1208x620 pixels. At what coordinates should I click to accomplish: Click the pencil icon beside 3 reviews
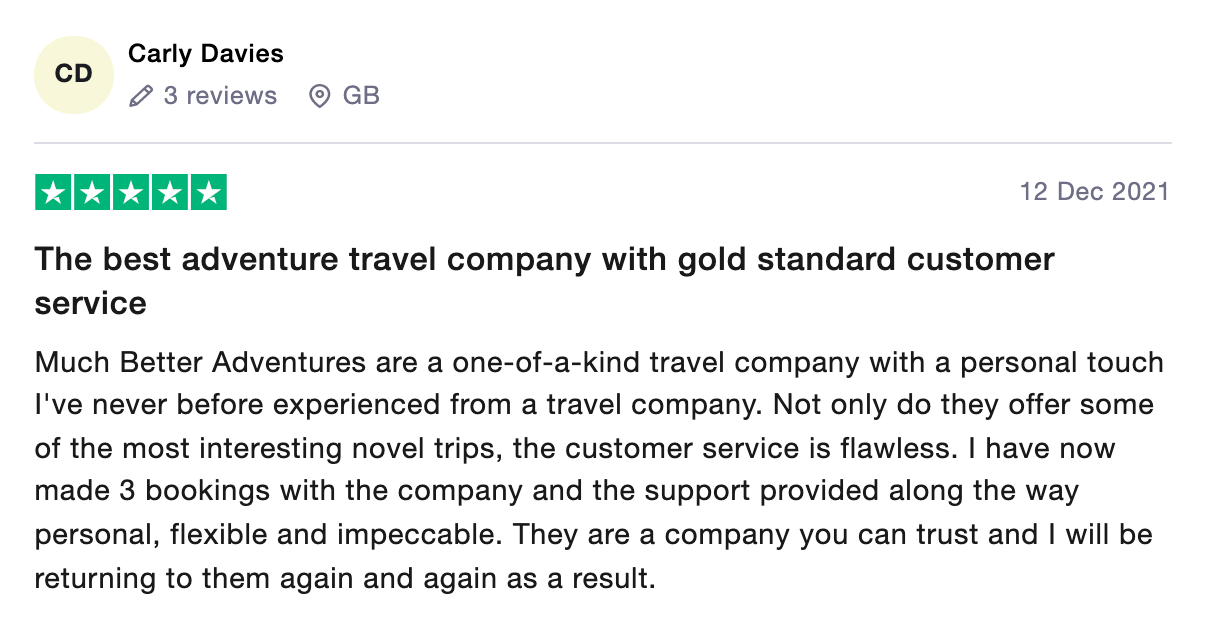[141, 96]
